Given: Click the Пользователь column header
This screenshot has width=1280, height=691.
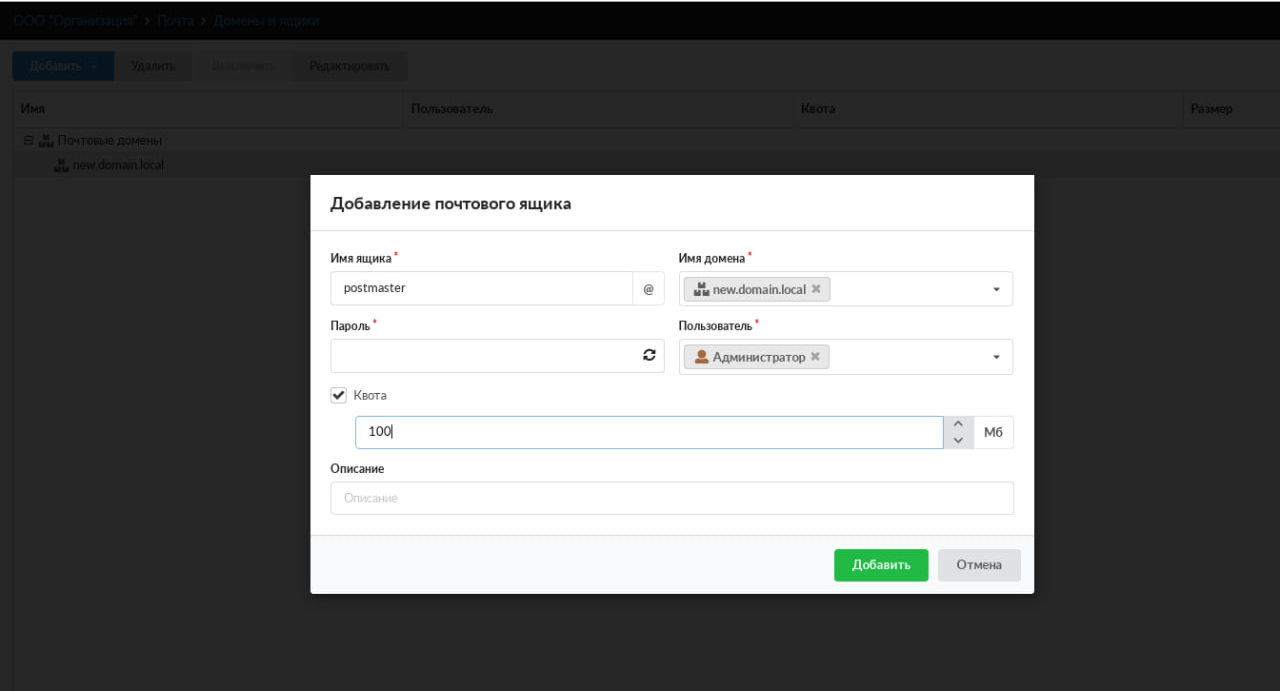Looking at the screenshot, I should click(x=599, y=109).
